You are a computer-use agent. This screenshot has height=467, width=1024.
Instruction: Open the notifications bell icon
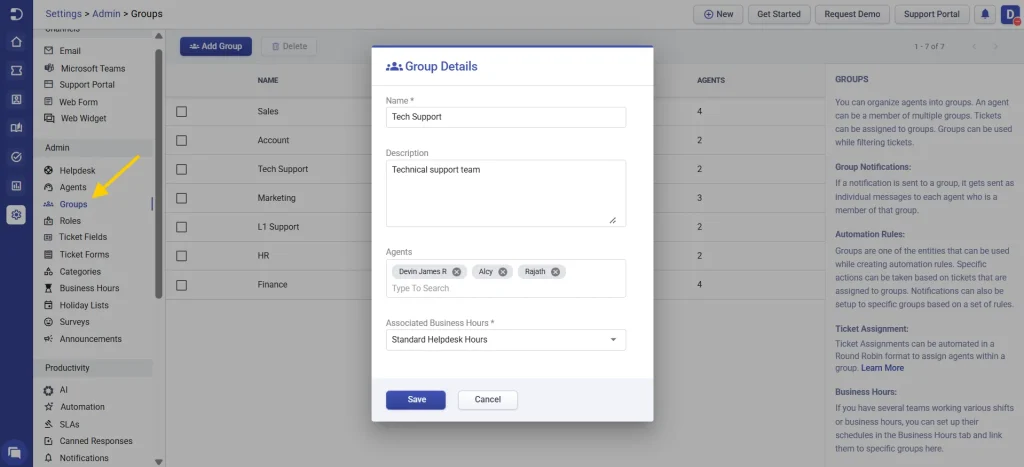click(985, 15)
